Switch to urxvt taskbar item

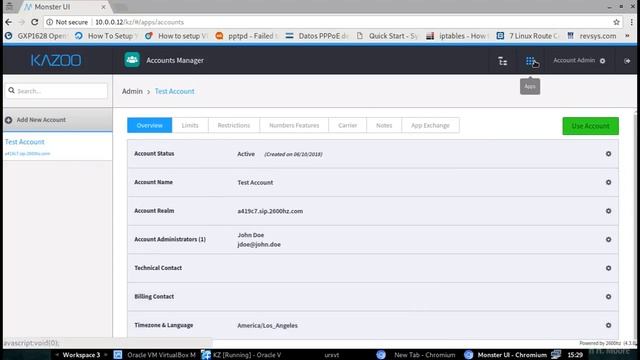point(331,355)
